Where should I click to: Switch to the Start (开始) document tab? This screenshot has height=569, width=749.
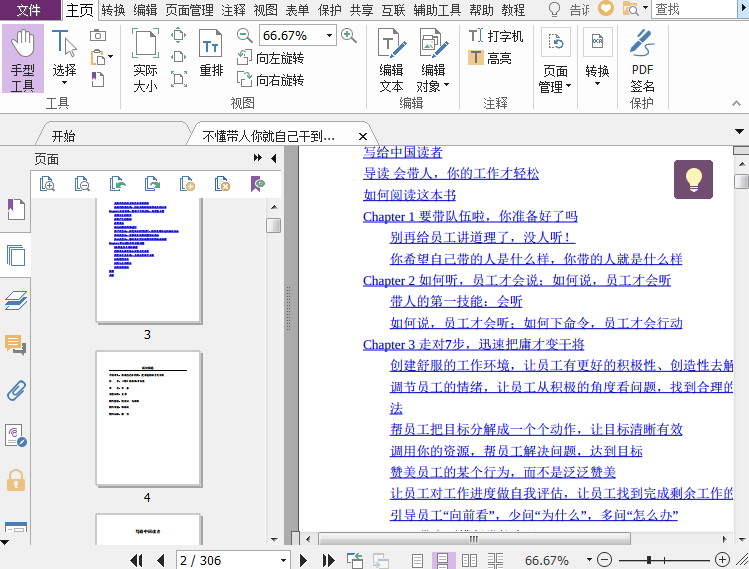64,136
